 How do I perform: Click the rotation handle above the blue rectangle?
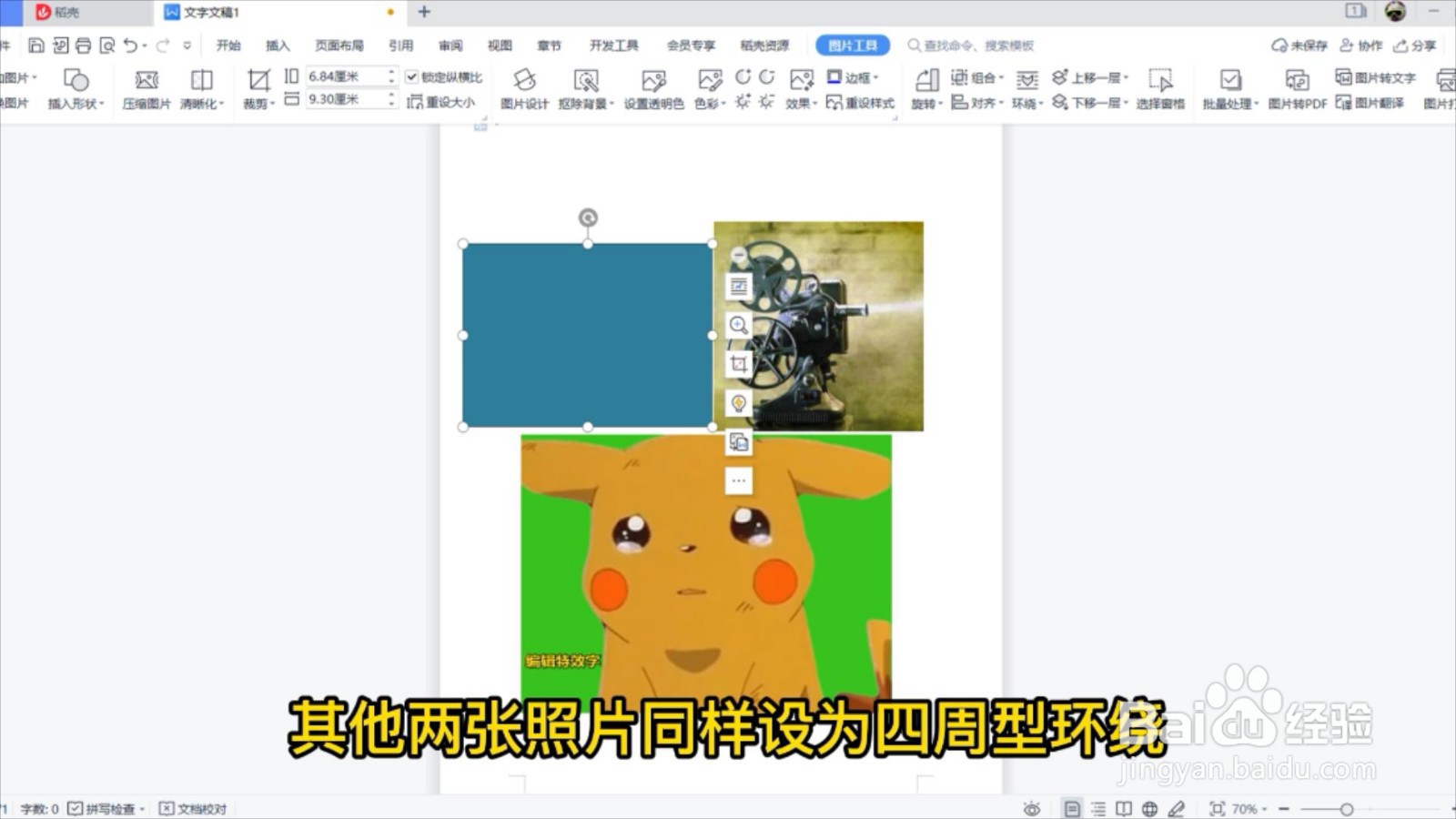[588, 217]
